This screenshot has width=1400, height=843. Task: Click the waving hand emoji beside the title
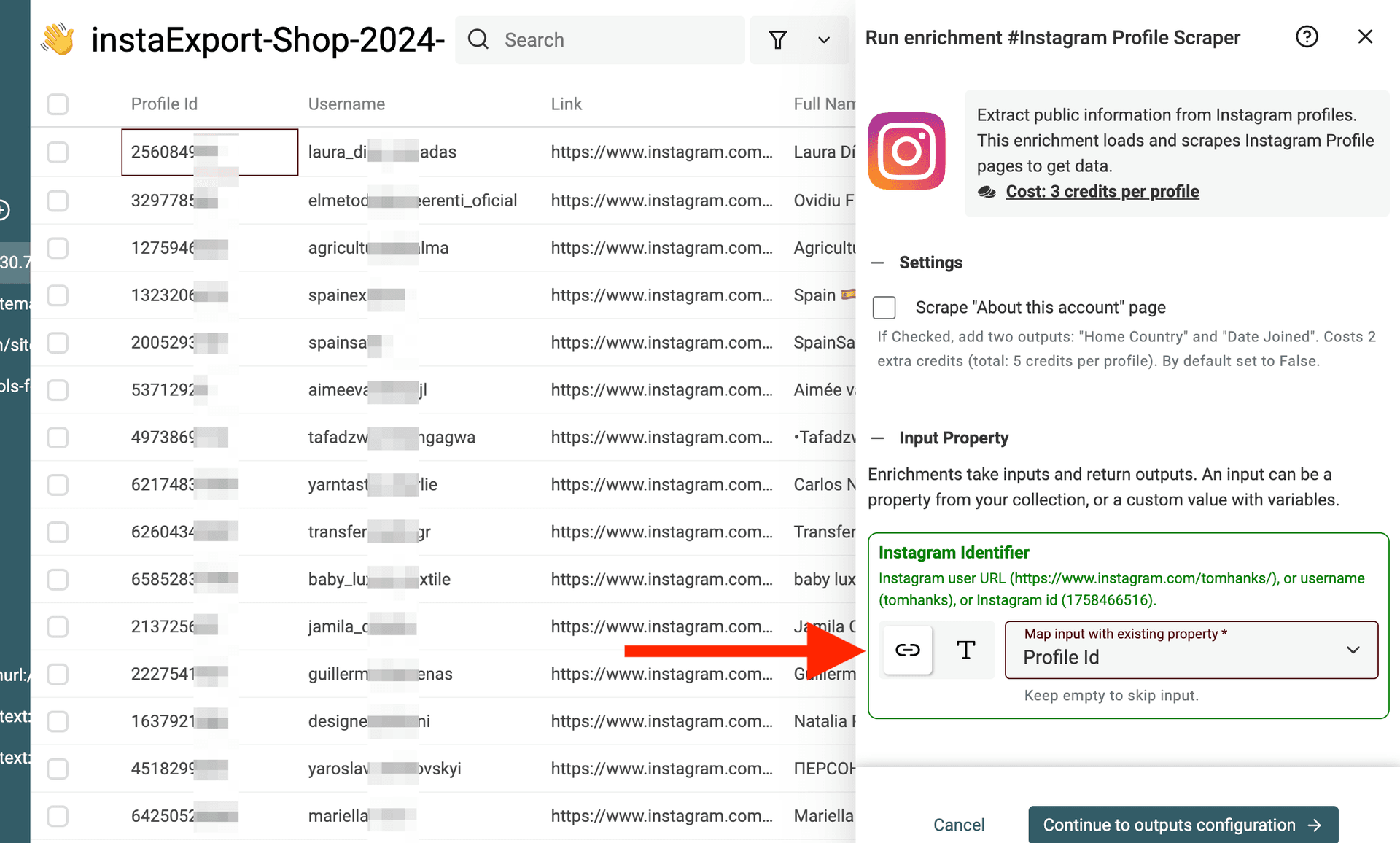(x=58, y=40)
